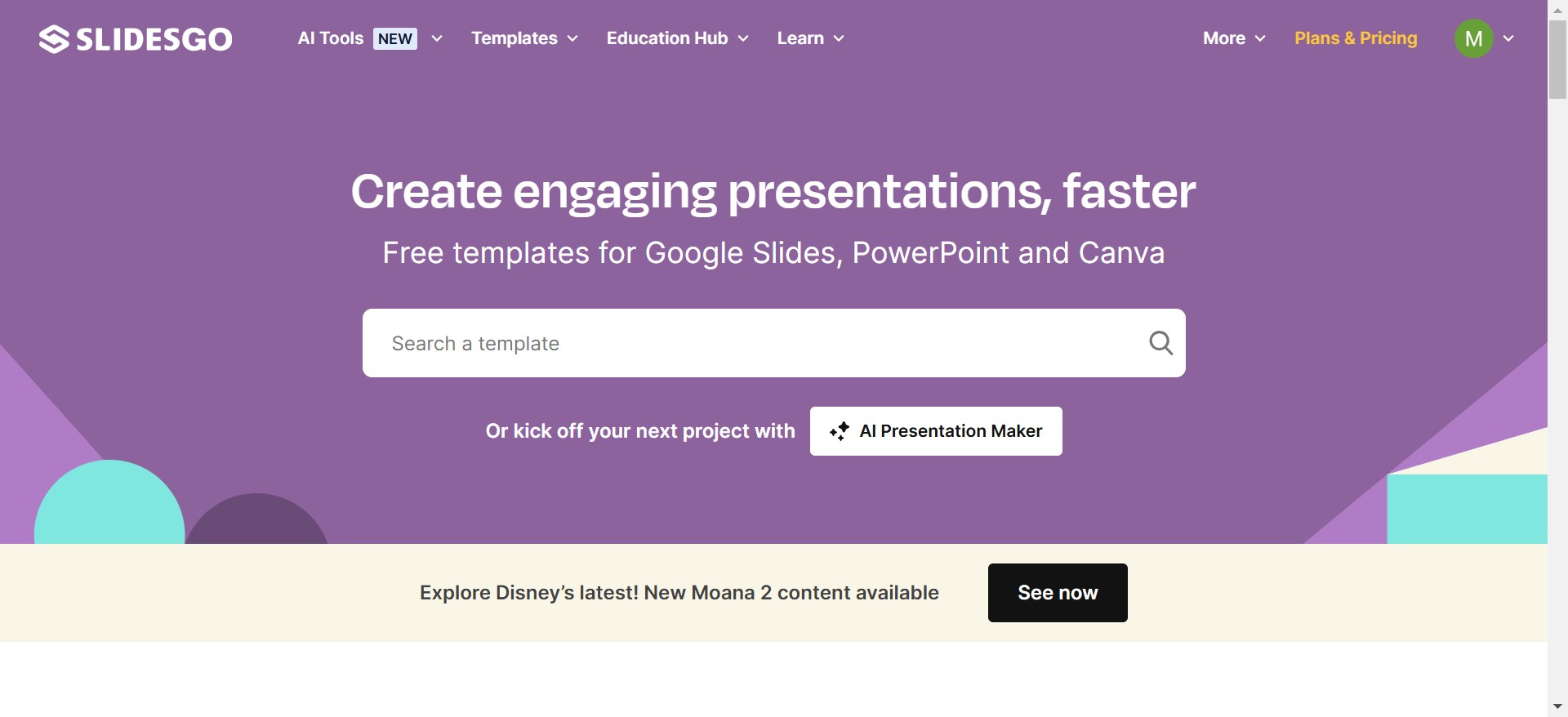Open the Learn menu
Screen dimensions: 1568x717
click(x=800, y=38)
